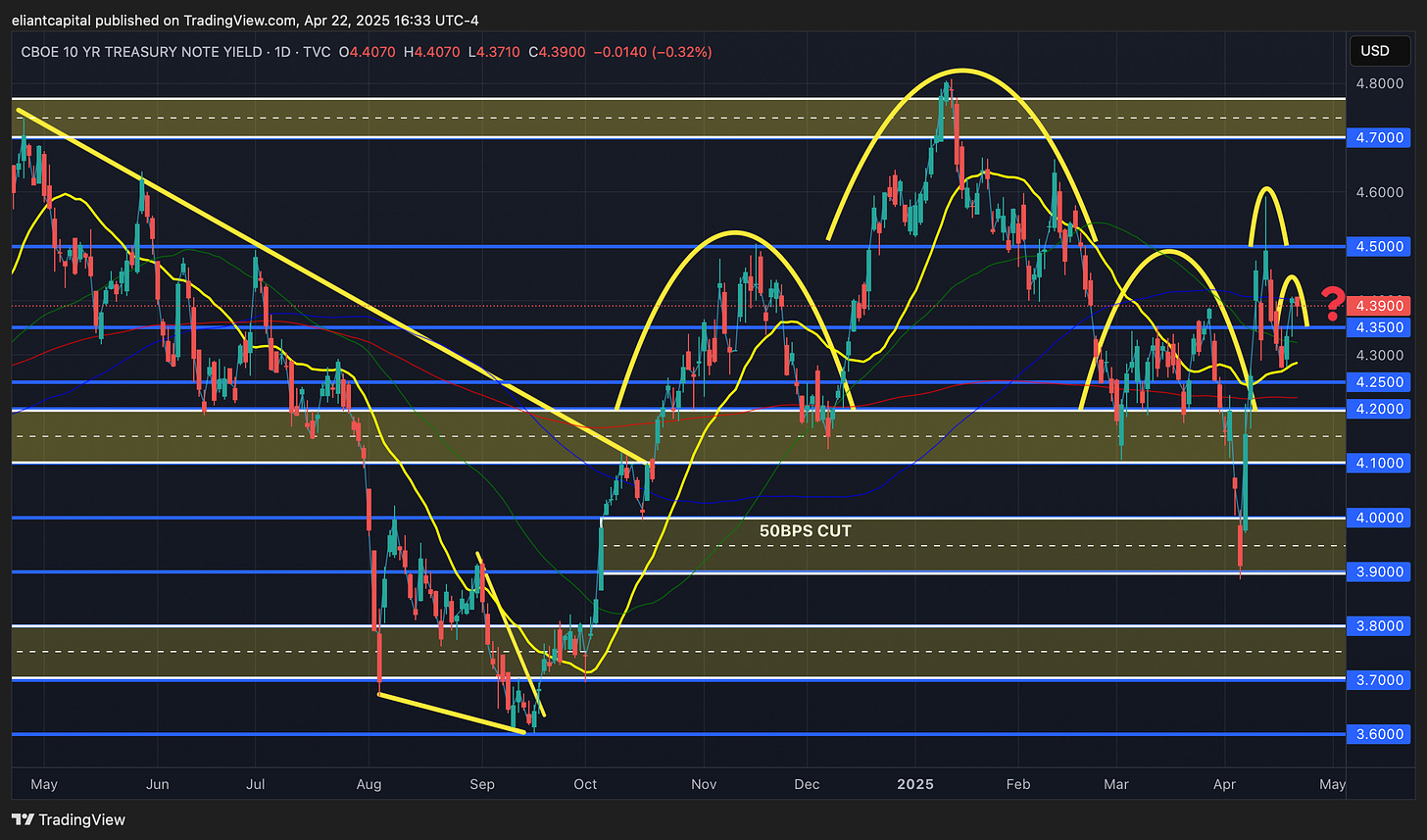Open the USD currency selector
The image size is (1427, 840).
coord(1382,49)
